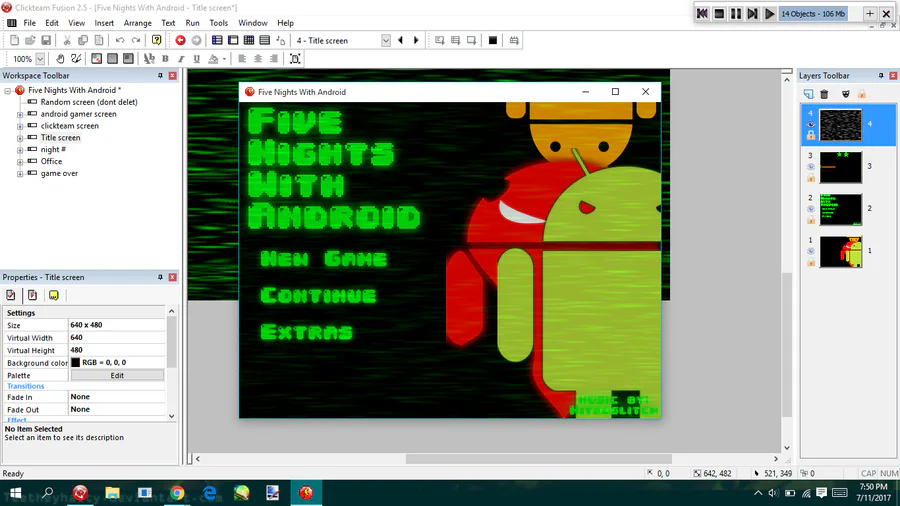Click the Stop black square toolbar icon

[492, 40]
